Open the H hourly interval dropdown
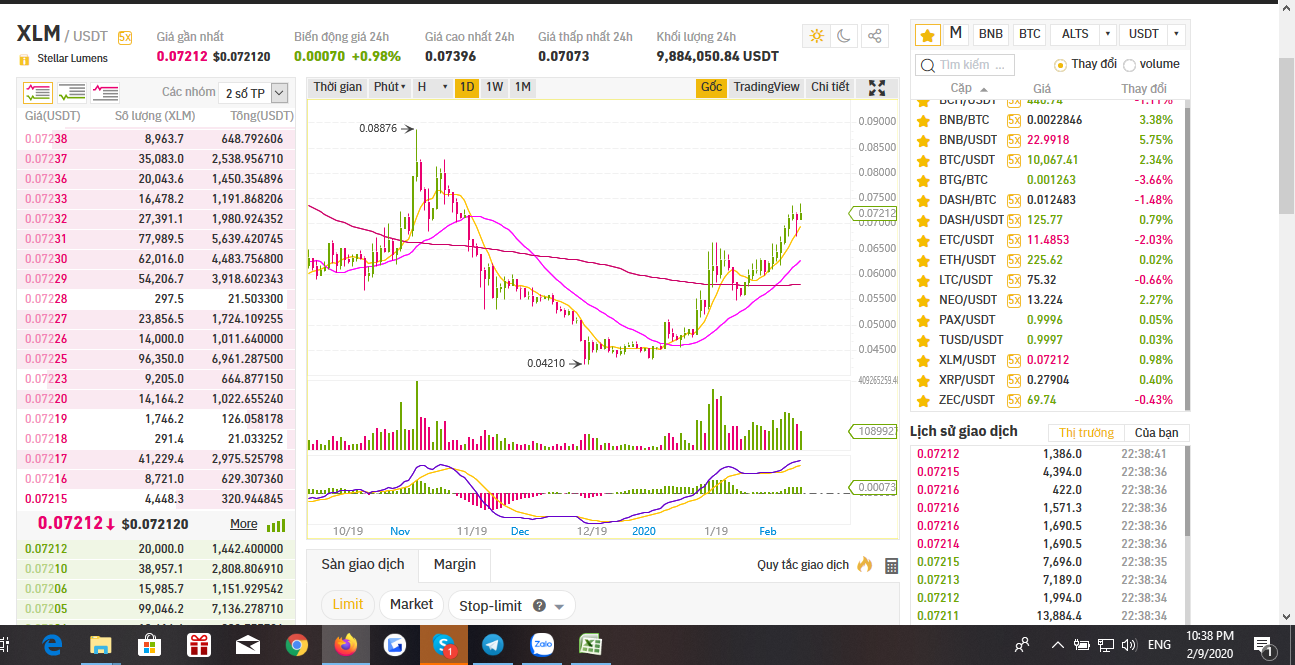Viewport: 1295px width, 665px height. pyautogui.click(x=431, y=87)
